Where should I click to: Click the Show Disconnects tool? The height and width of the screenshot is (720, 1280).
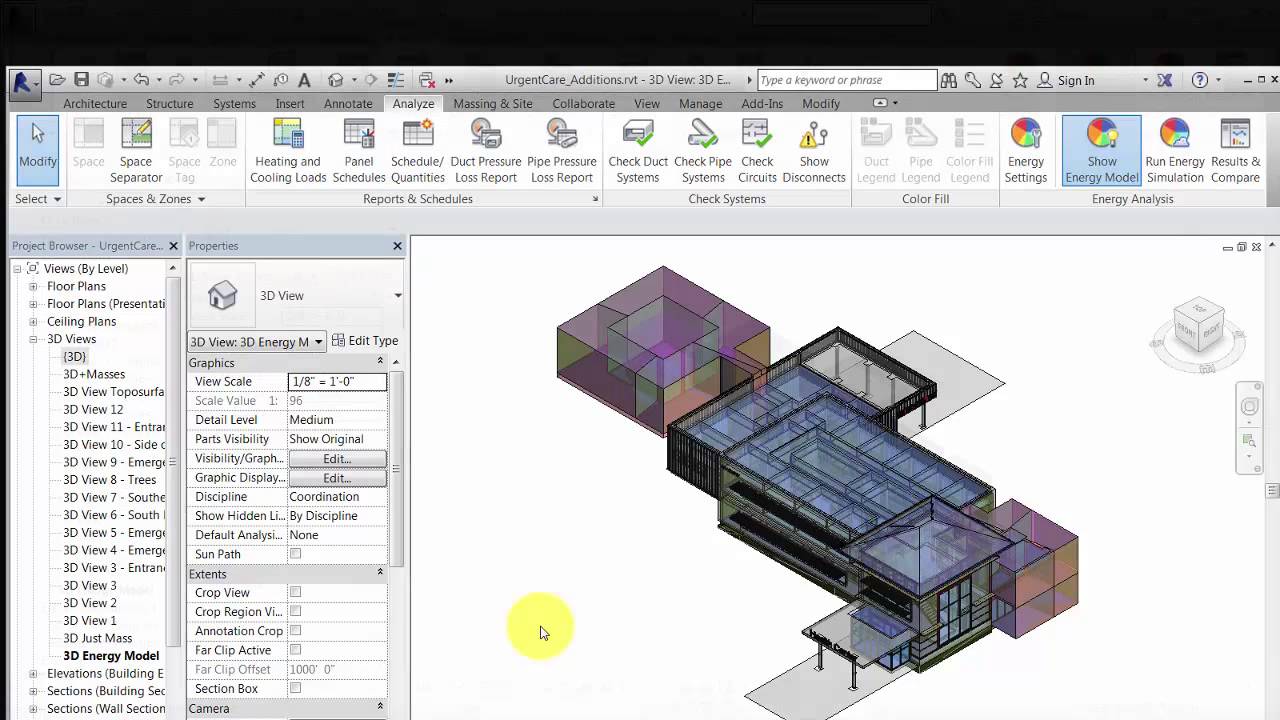click(x=814, y=150)
